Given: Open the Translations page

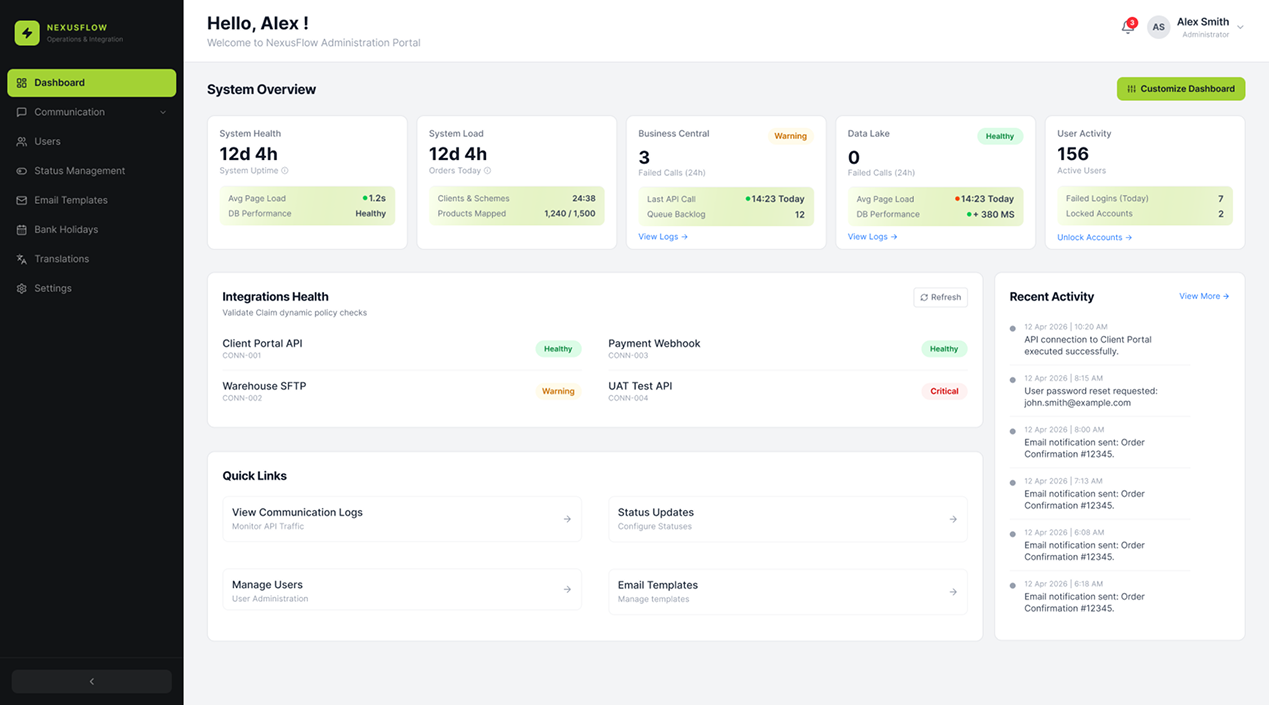Looking at the screenshot, I should [x=92, y=259].
